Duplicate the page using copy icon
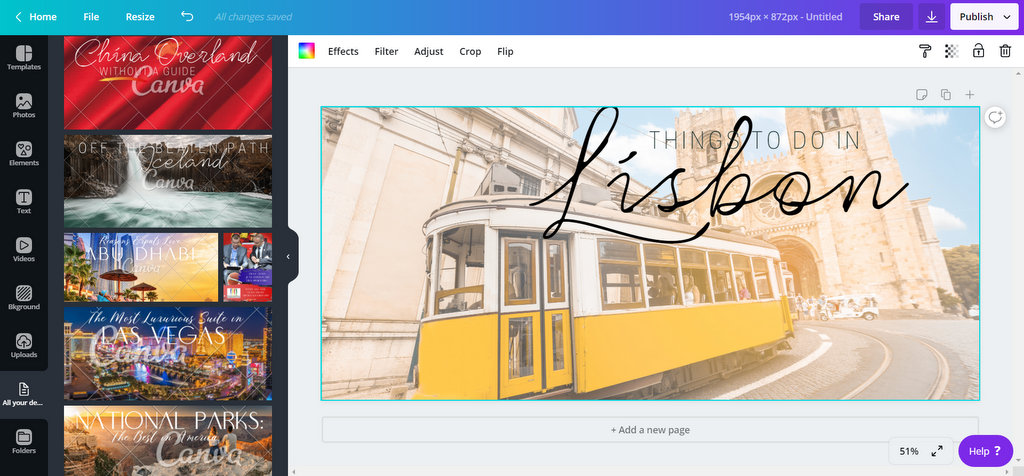This screenshot has width=1024, height=476. pos(945,95)
